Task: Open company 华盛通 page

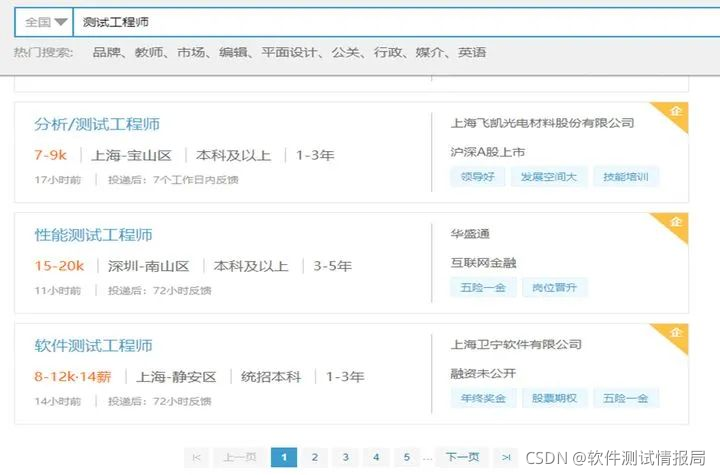Action: pos(470,234)
